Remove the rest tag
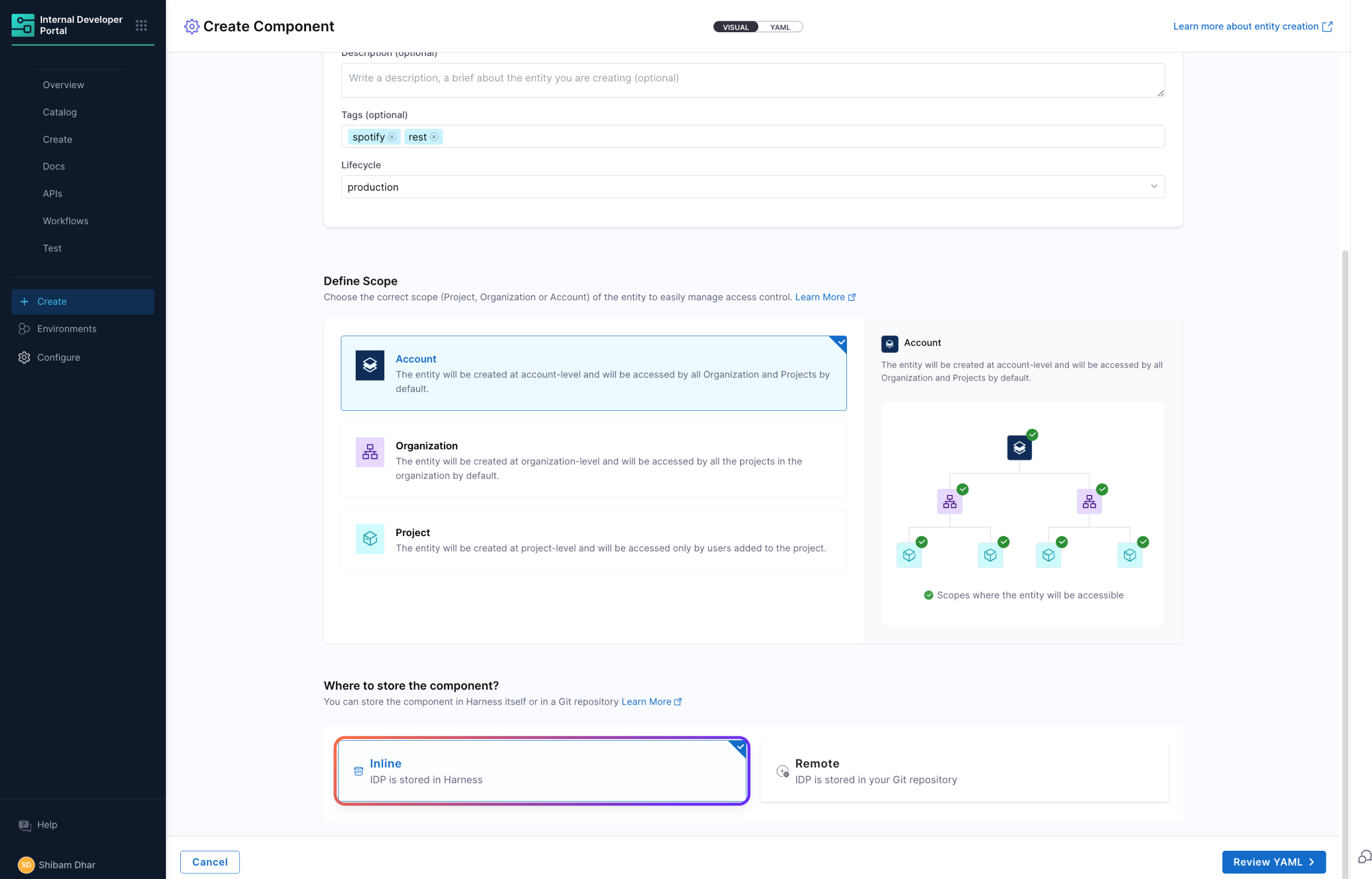Viewport: 1372px width, 879px height. coord(434,137)
